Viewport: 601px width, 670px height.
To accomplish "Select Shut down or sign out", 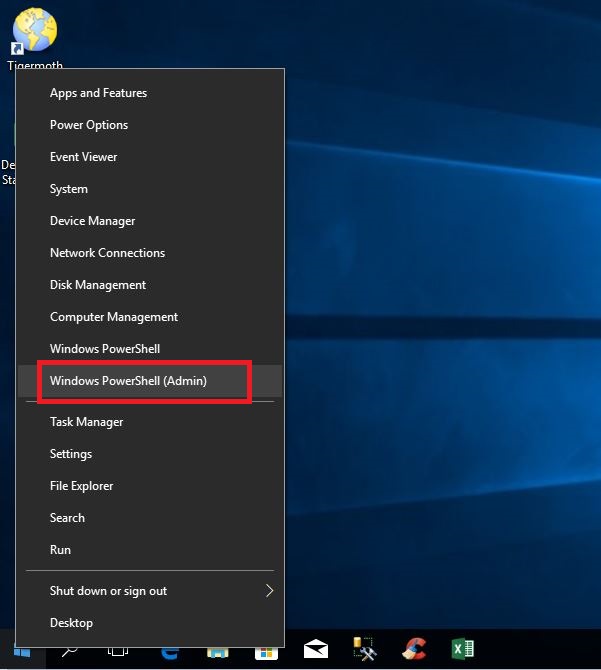I will pos(150,591).
